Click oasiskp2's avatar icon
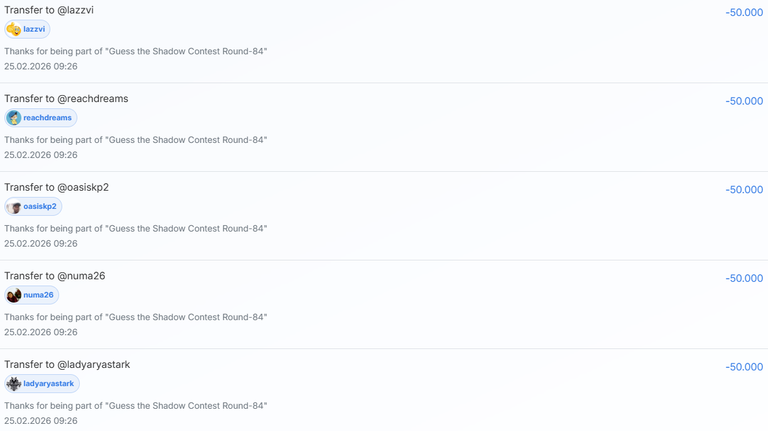This screenshot has width=768, height=431. point(14,207)
